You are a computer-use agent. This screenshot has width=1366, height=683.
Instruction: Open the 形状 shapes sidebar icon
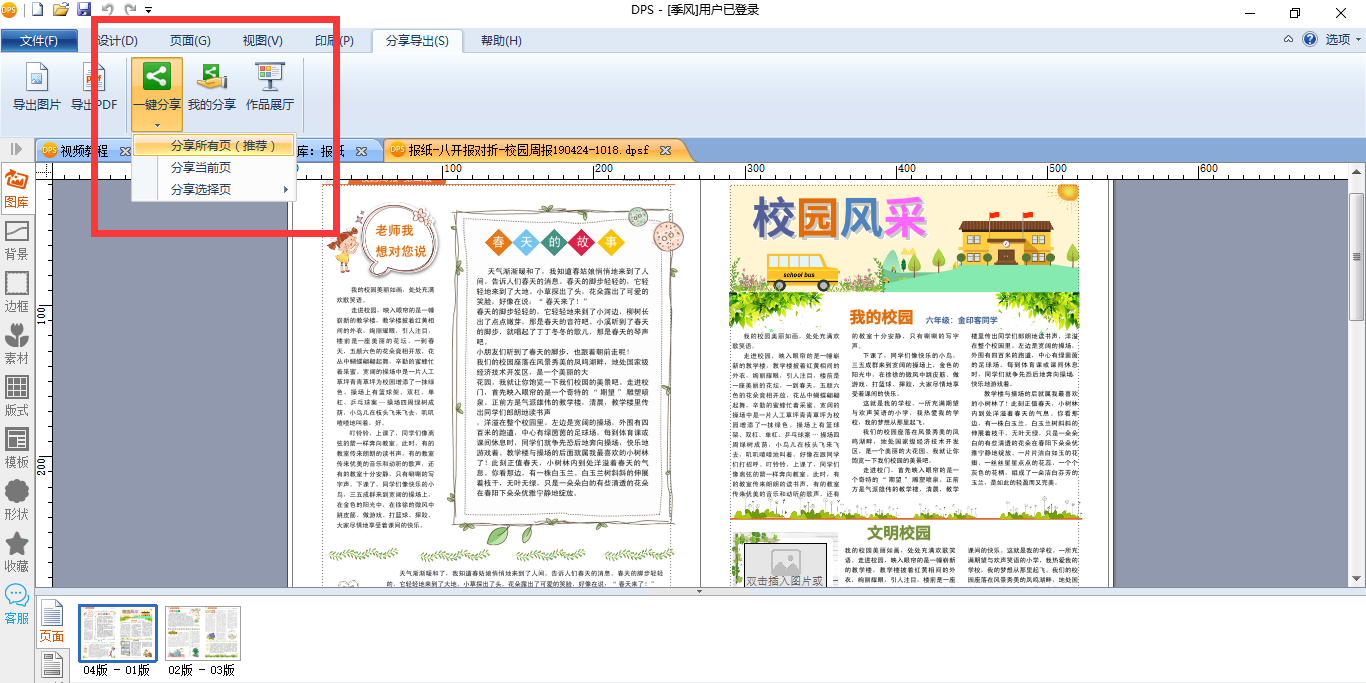click(x=17, y=501)
